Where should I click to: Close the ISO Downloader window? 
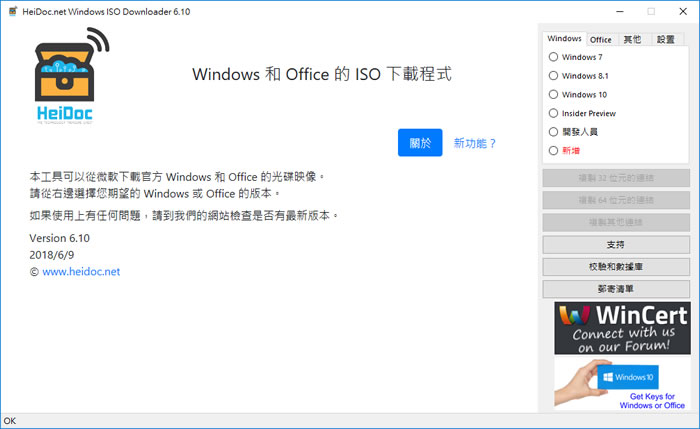point(683,11)
